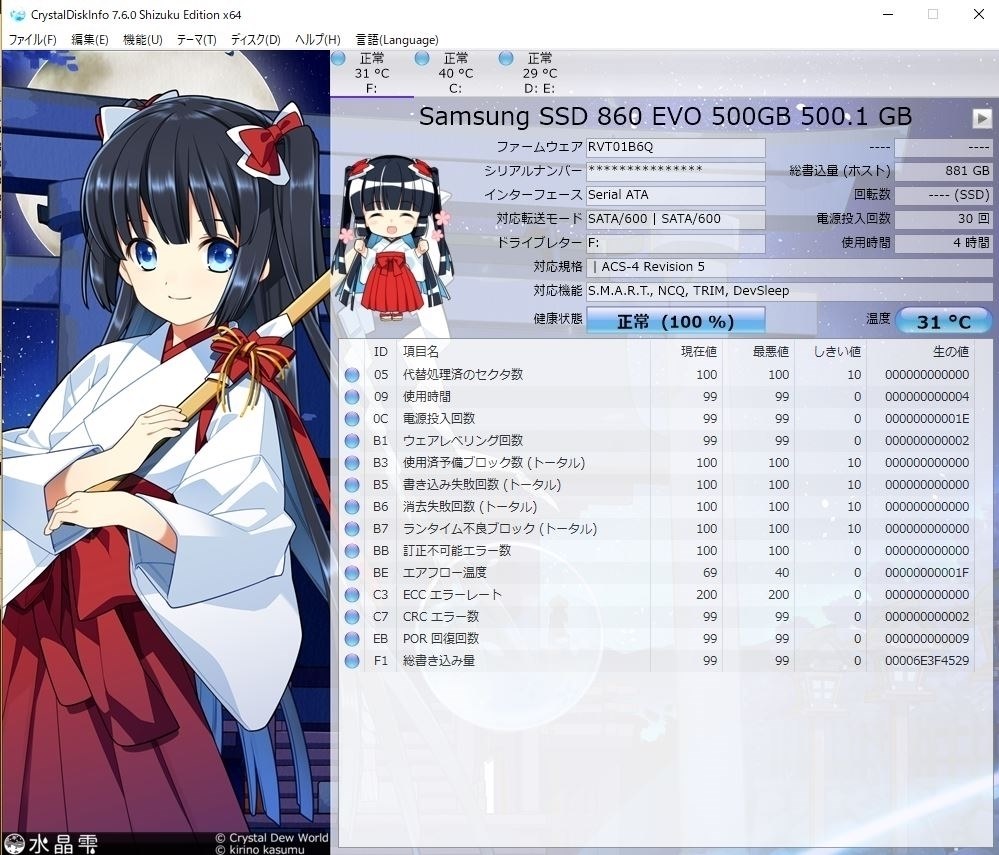Click the 生の値 column header
Viewport: 999px width, 855px height.
point(951,352)
